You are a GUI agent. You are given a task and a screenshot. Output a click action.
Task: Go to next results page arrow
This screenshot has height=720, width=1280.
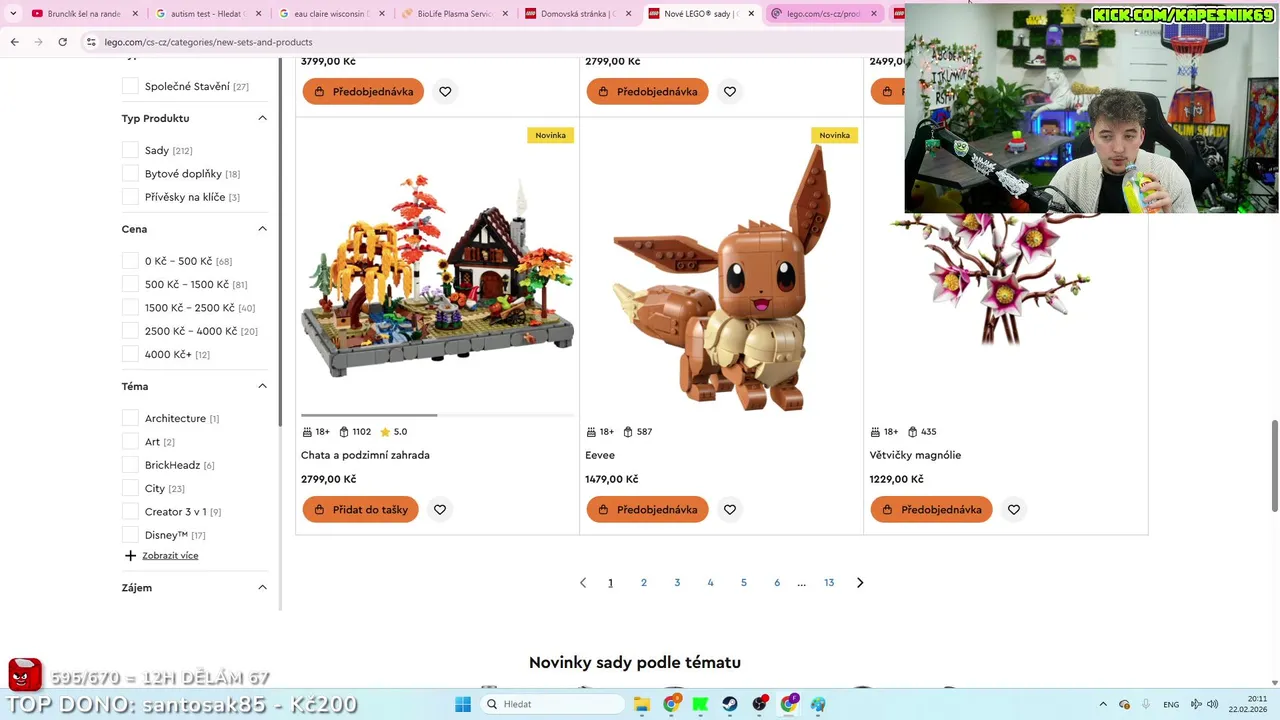pyautogui.click(x=860, y=583)
